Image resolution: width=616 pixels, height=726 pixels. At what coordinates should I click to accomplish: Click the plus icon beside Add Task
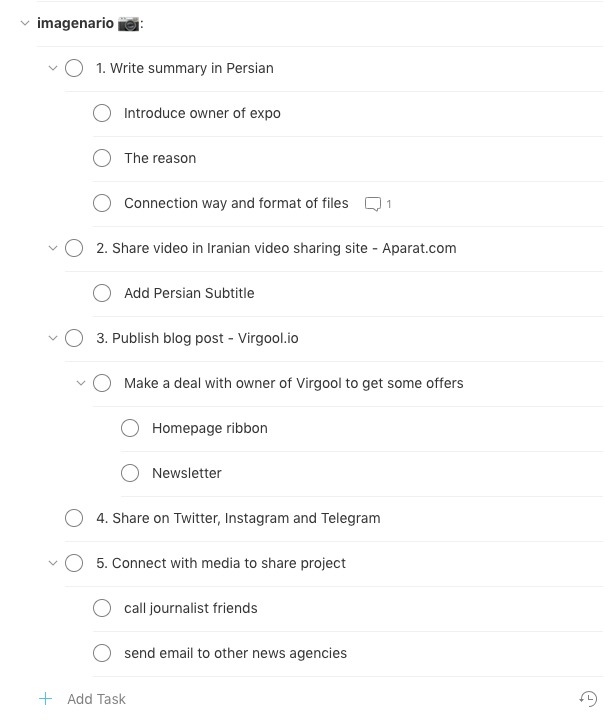(x=45, y=698)
